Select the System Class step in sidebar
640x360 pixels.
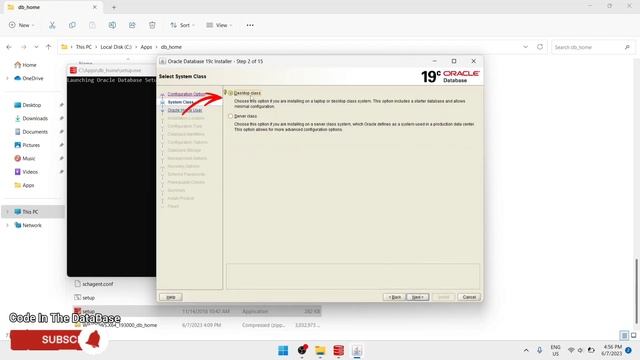(180, 102)
